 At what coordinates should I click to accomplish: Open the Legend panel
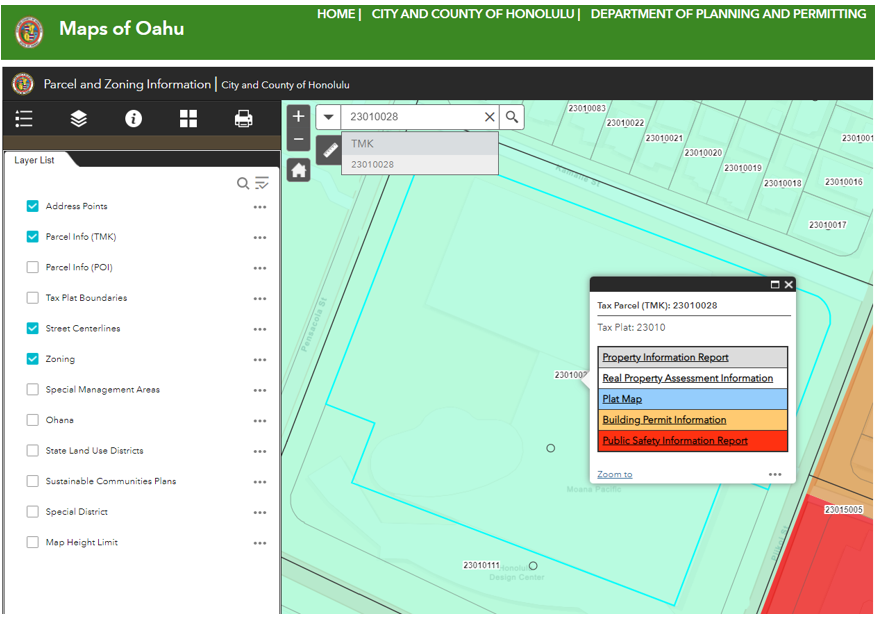coord(24,118)
